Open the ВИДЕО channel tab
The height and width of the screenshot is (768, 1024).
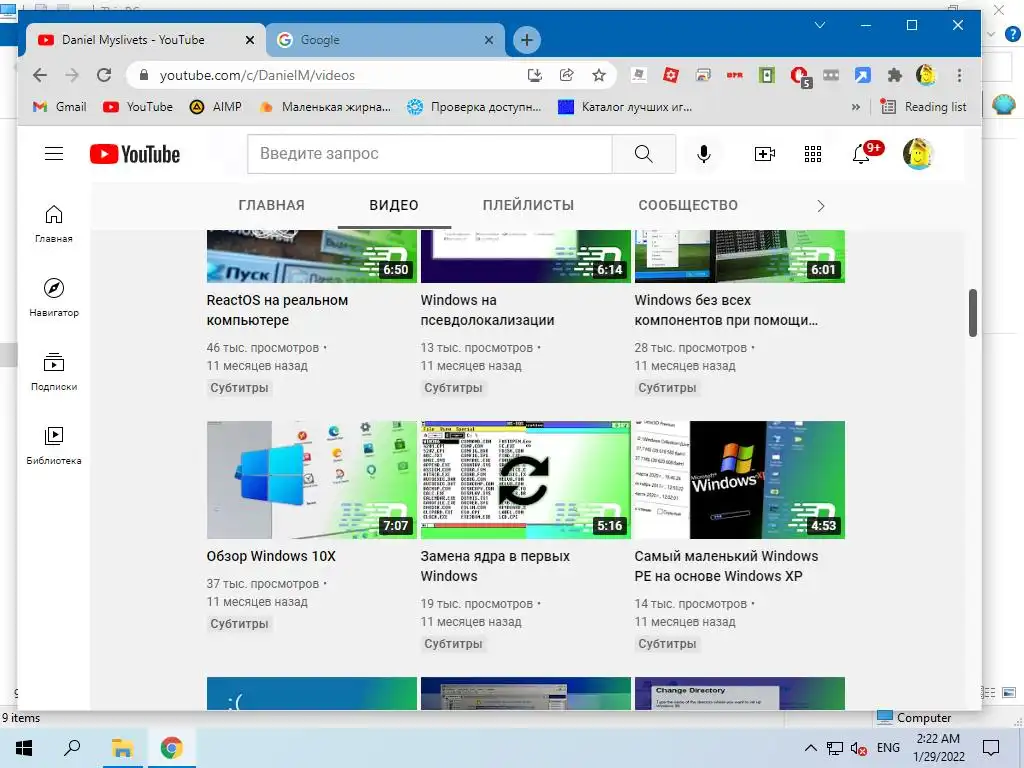[x=394, y=205]
